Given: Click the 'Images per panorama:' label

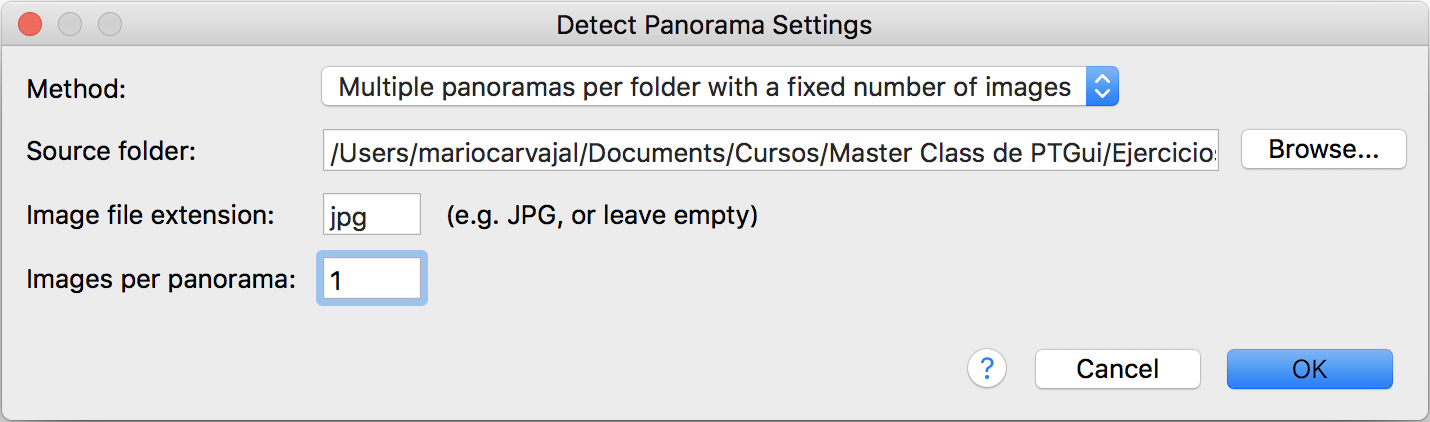Looking at the screenshot, I should click(161, 279).
